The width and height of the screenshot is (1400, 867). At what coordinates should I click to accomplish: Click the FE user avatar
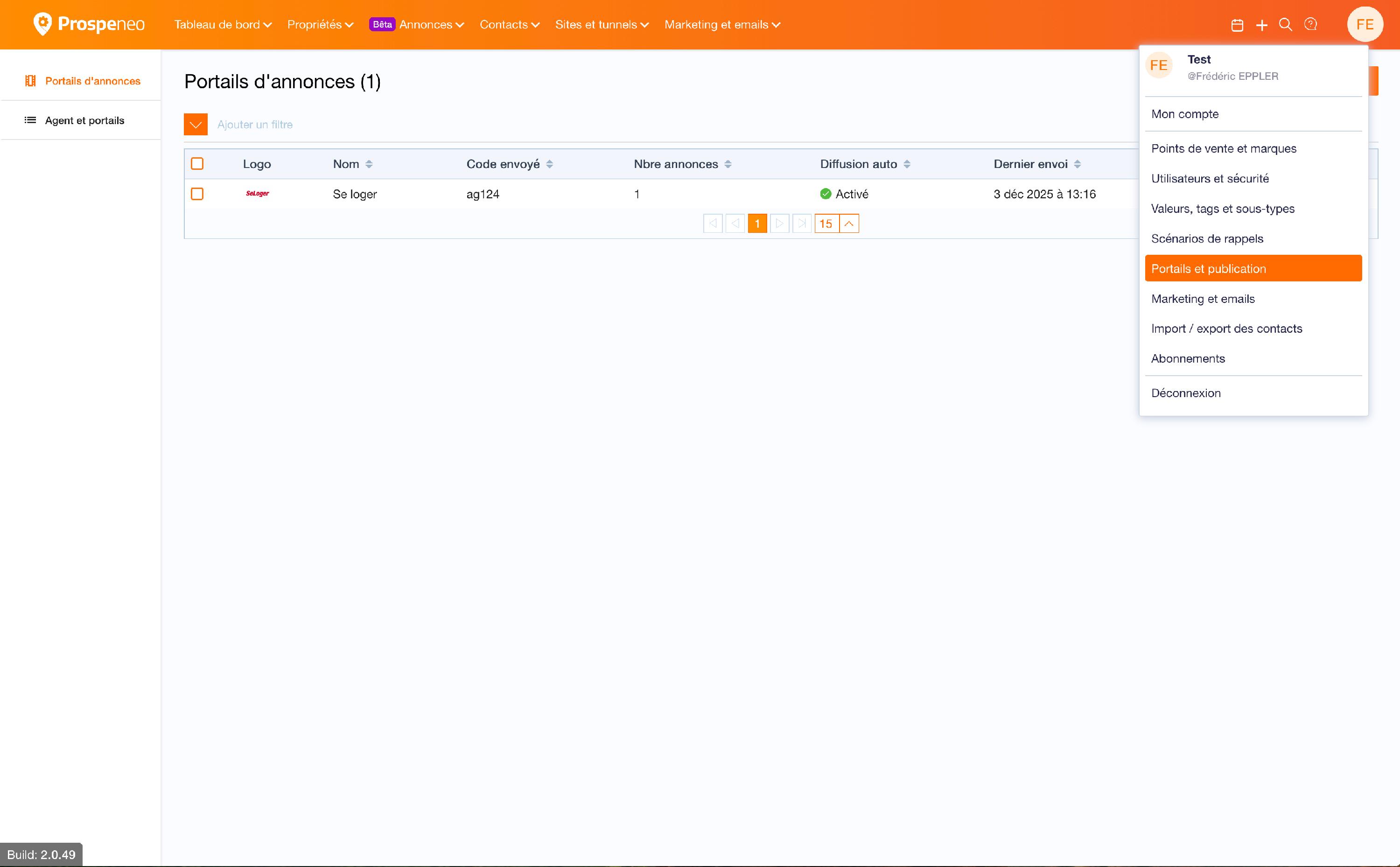pos(1365,25)
